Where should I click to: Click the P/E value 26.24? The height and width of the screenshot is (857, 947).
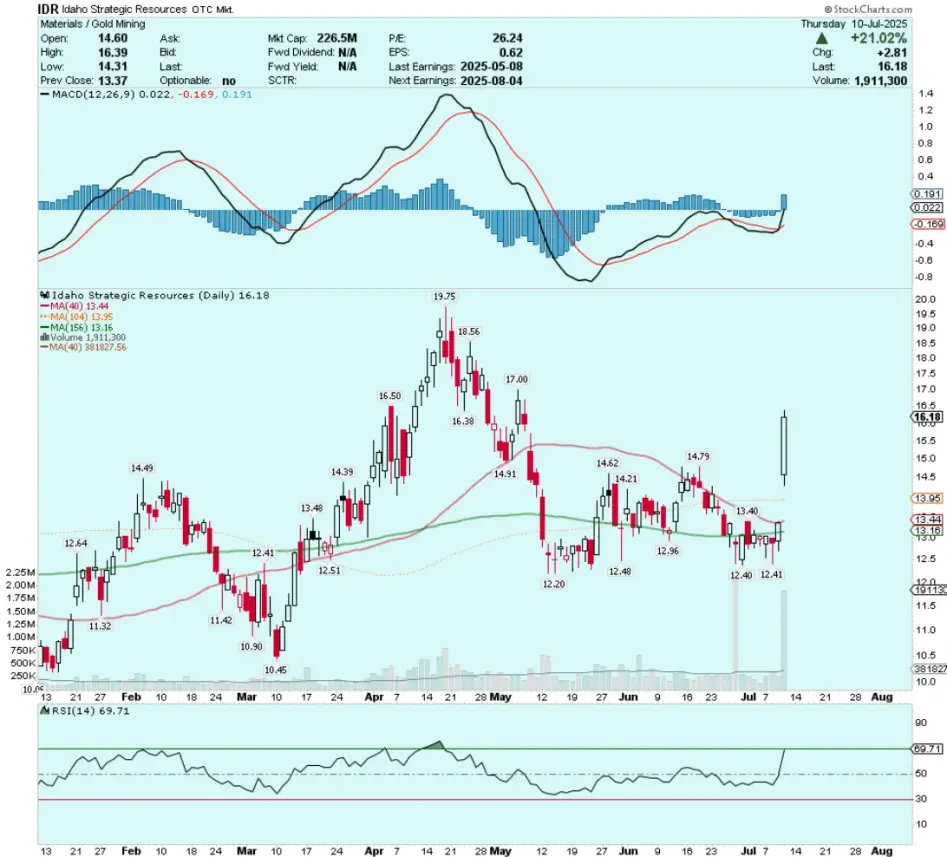tap(507, 38)
